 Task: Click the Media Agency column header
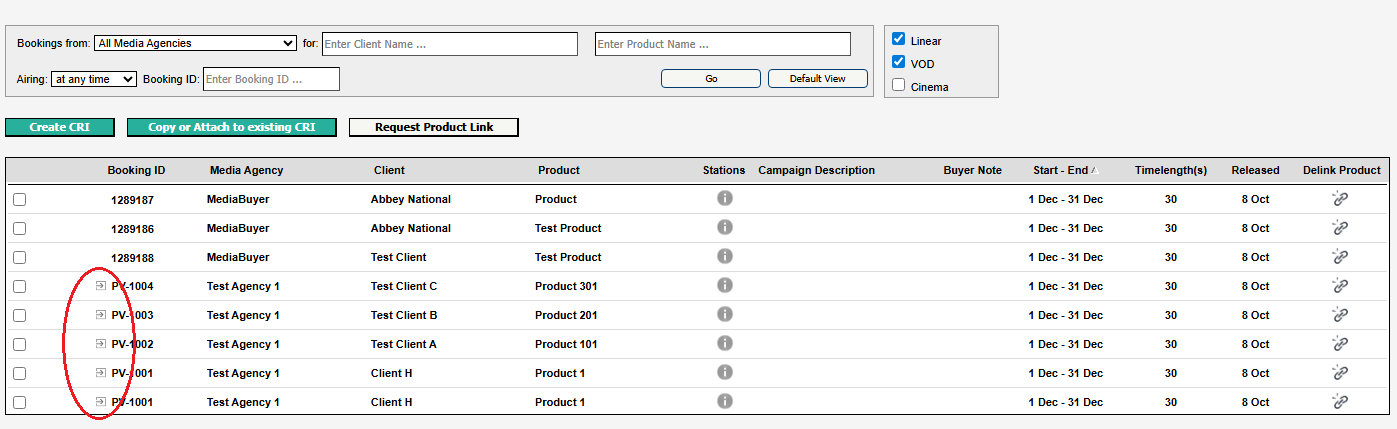(x=246, y=170)
